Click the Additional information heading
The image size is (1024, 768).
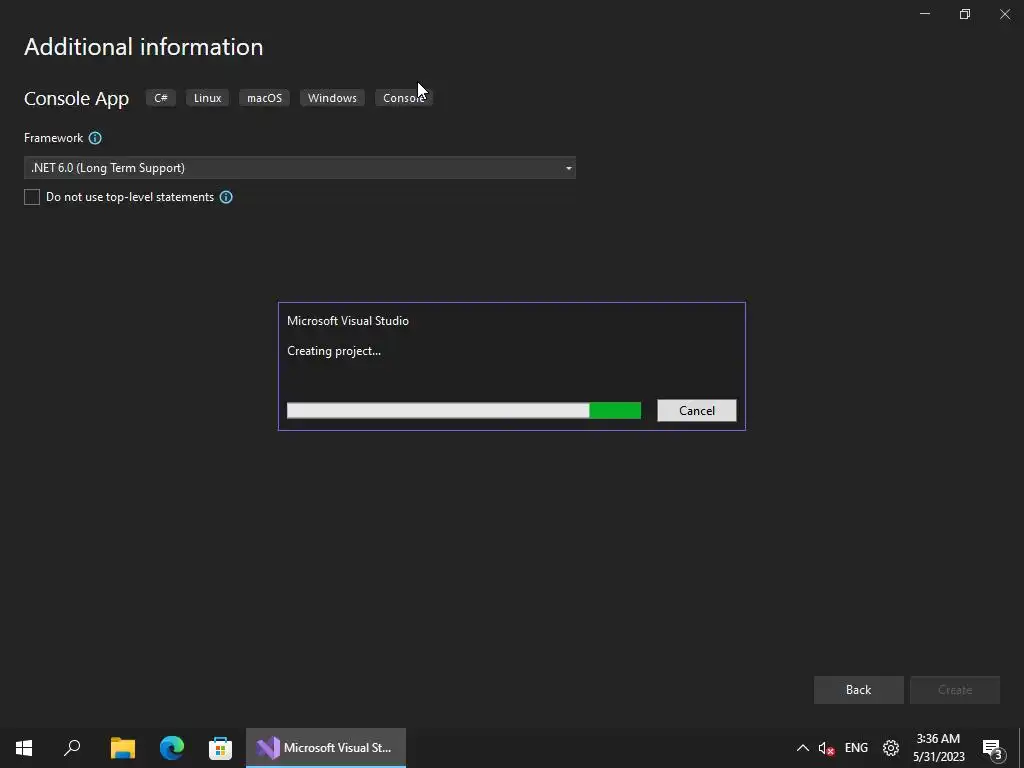[x=144, y=47]
